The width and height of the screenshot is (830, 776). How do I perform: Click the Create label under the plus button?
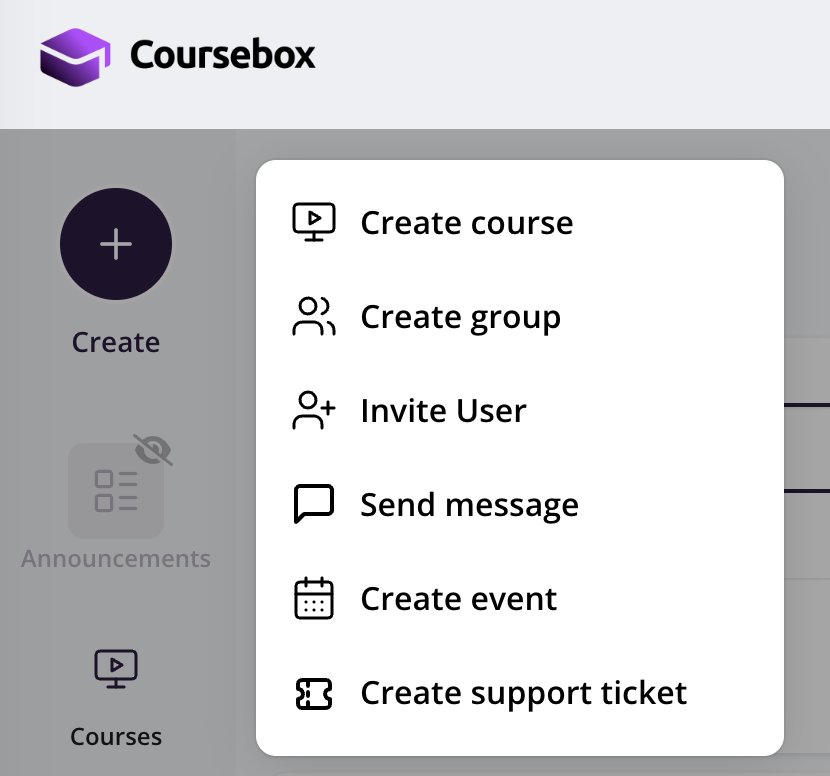point(116,342)
